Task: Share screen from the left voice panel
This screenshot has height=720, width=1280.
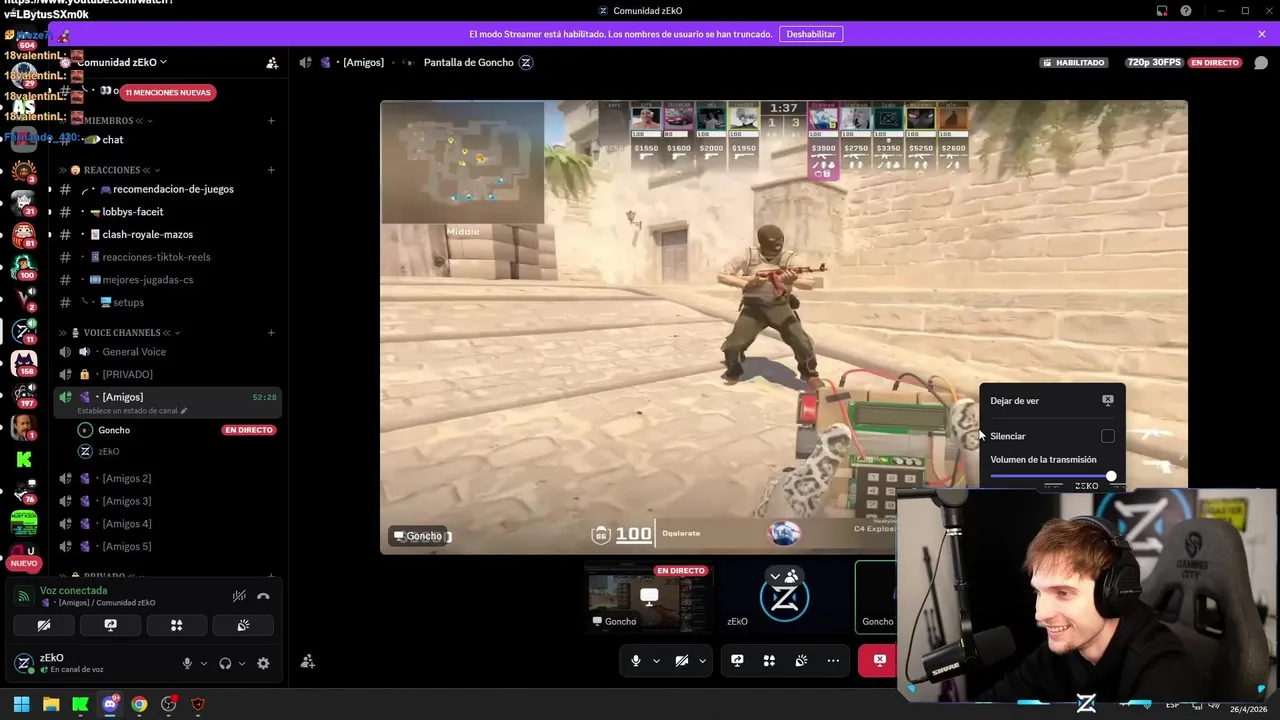Action: tap(110, 625)
